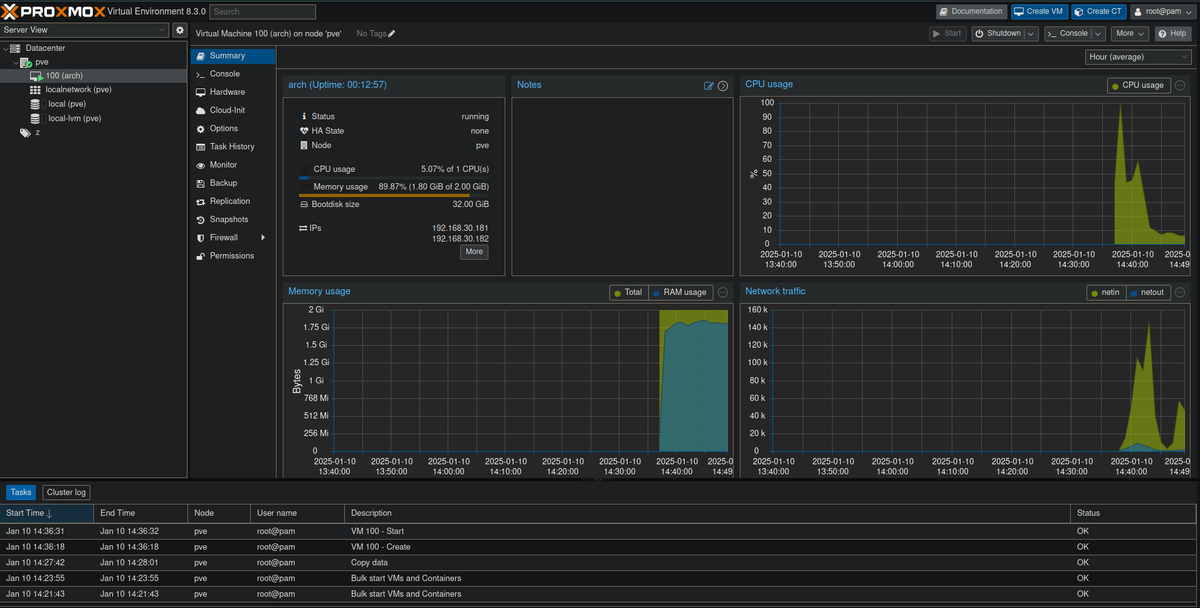The height and width of the screenshot is (608, 1200).
Task: Select the VM 100 - Create task
Action: (599, 547)
